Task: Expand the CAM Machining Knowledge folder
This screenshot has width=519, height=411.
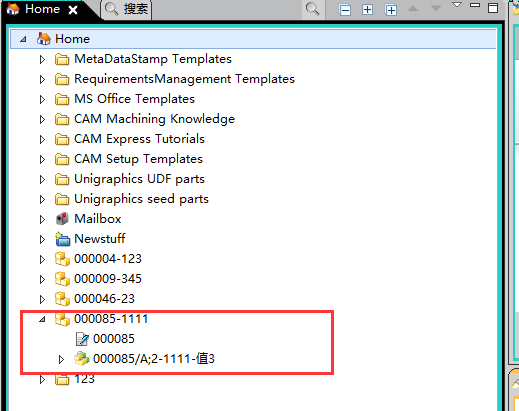Action: pyautogui.click(x=42, y=120)
